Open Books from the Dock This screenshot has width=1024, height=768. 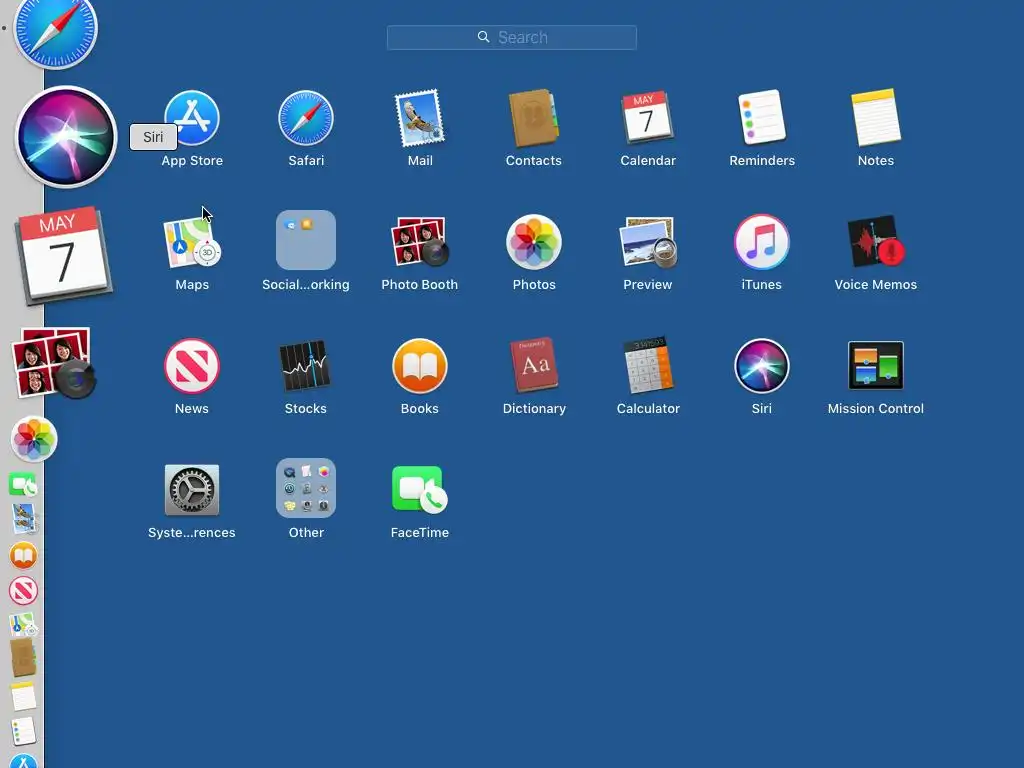24,556
